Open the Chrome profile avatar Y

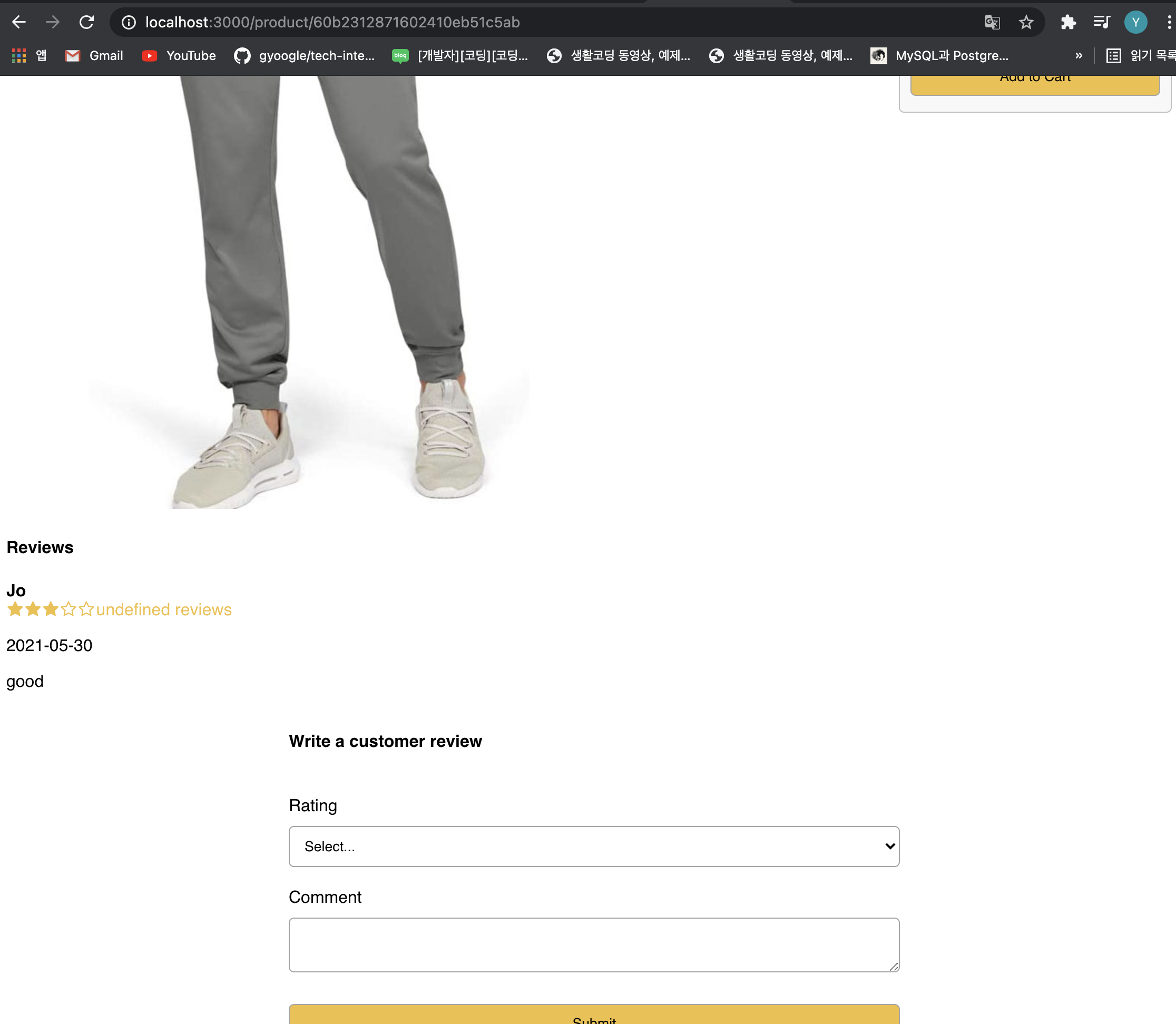(1135, 22)
